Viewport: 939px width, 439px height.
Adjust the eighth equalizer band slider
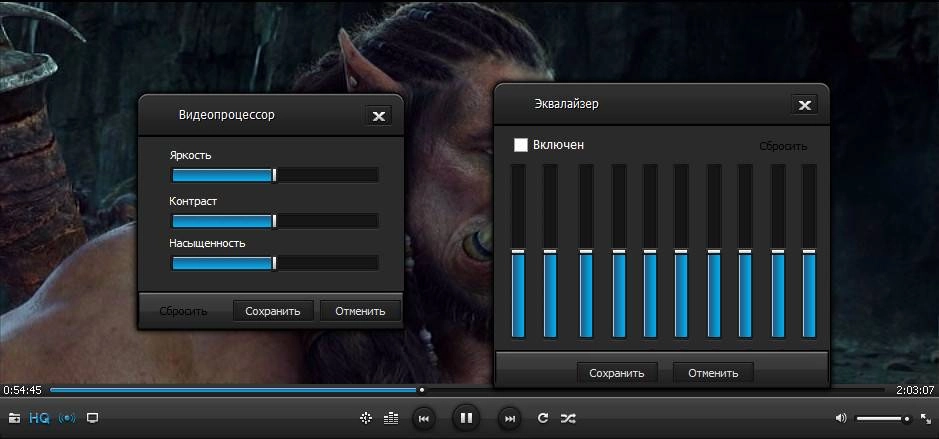pos(745,252)
